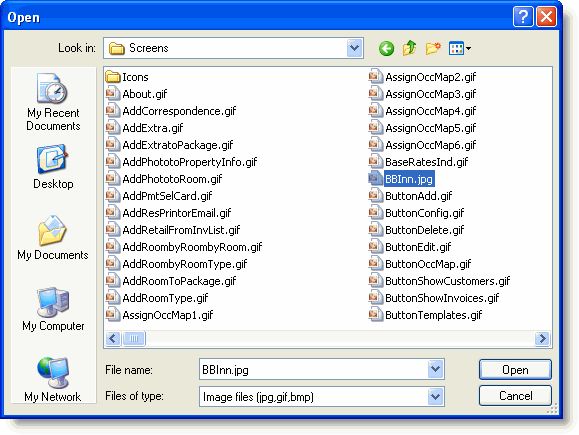This screenshot has width=579, height=435.
Task: Select AssignOccMap5.gif file name
Action: pos(431,128)
